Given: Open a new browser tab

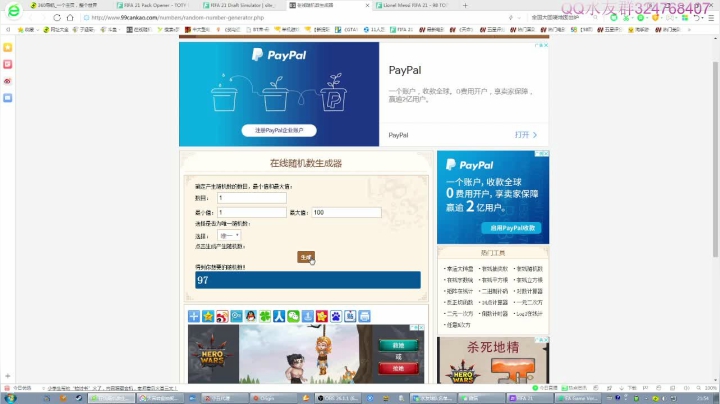Looking at the screenshot, I should click(465, 6).
